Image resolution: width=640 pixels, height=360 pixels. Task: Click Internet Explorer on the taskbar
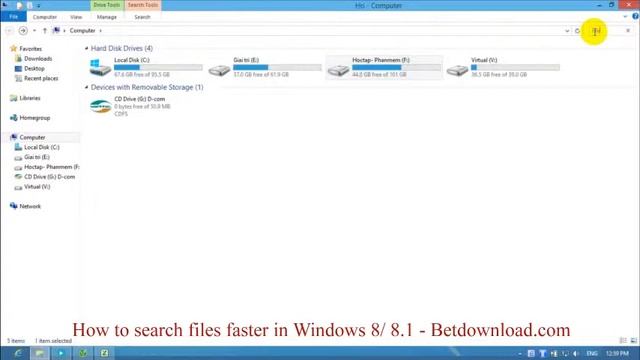click(18, 353)
